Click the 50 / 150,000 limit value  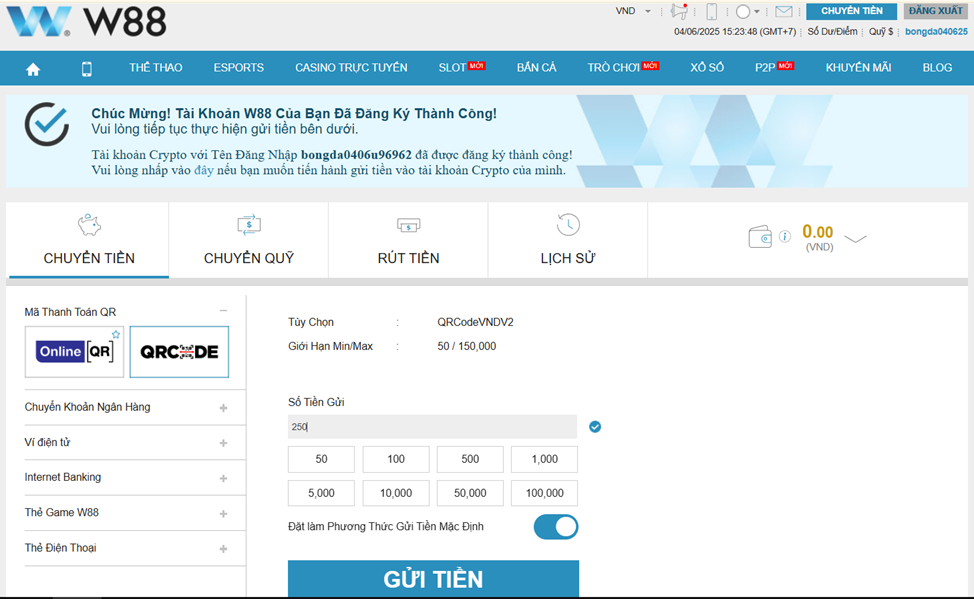point(467,346)
